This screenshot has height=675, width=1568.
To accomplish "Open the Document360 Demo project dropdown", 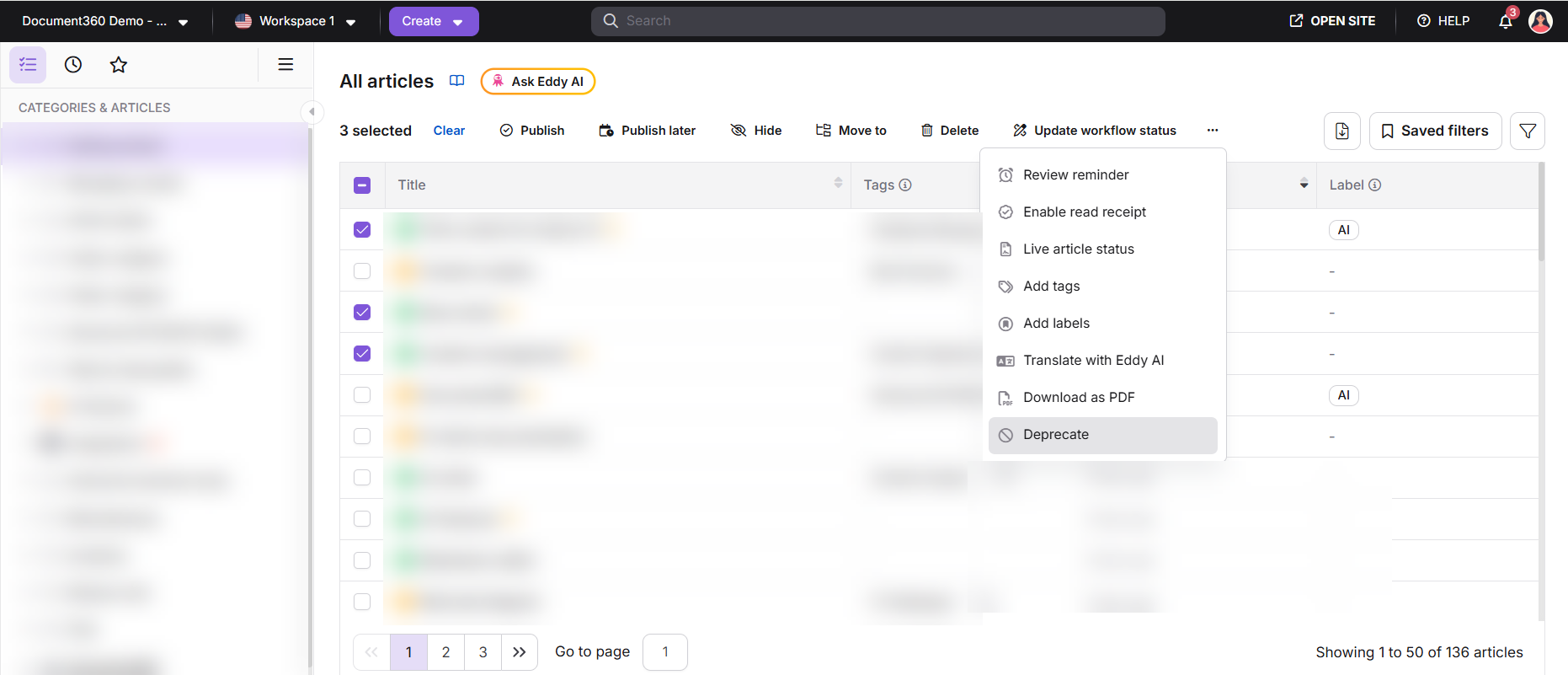I will [x=105, y=21].
